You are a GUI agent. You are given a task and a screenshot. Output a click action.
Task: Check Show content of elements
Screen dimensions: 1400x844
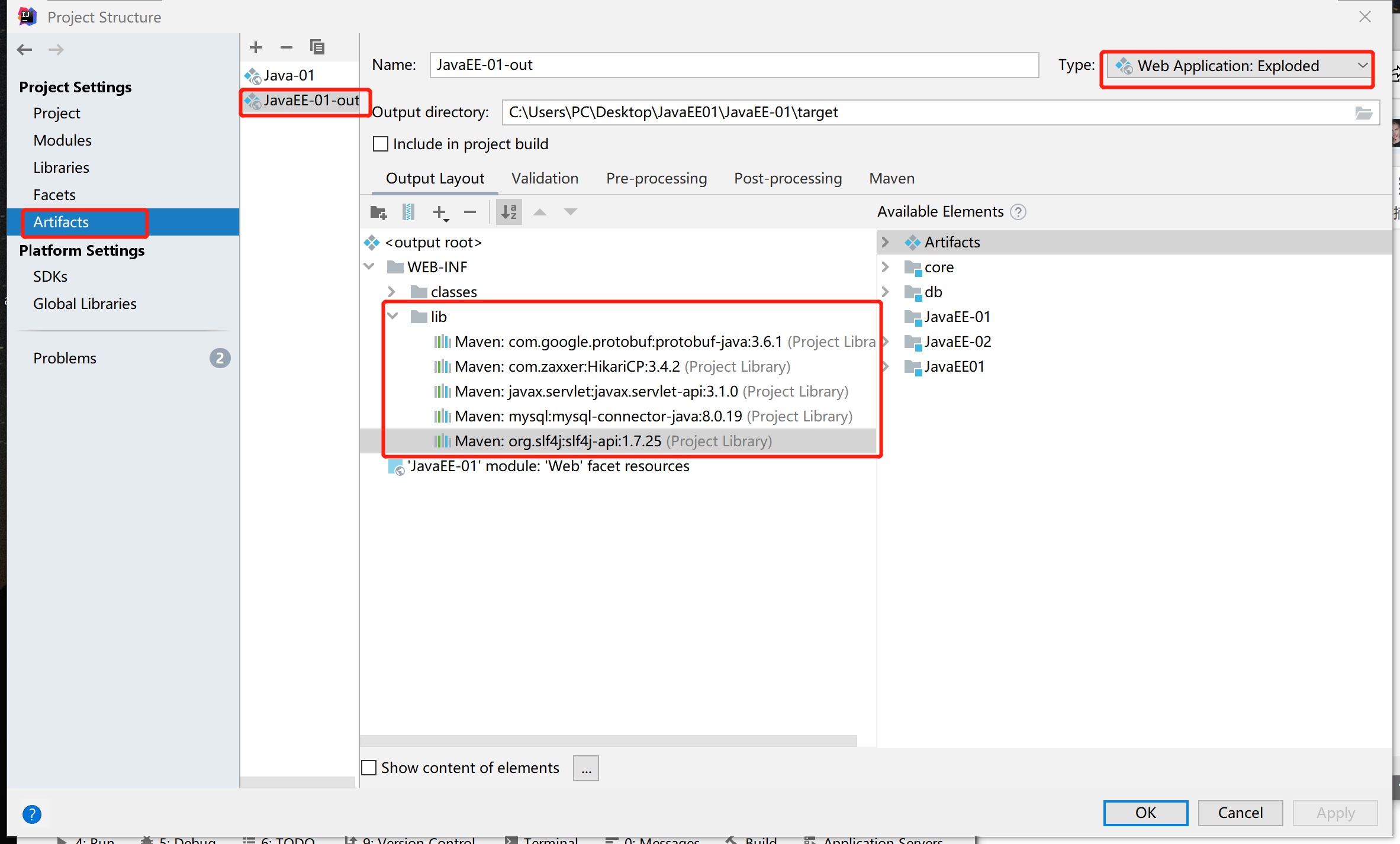pos(369,768)
